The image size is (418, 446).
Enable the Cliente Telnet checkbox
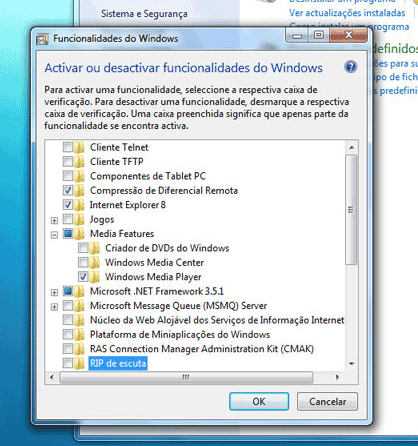[68, 147]
